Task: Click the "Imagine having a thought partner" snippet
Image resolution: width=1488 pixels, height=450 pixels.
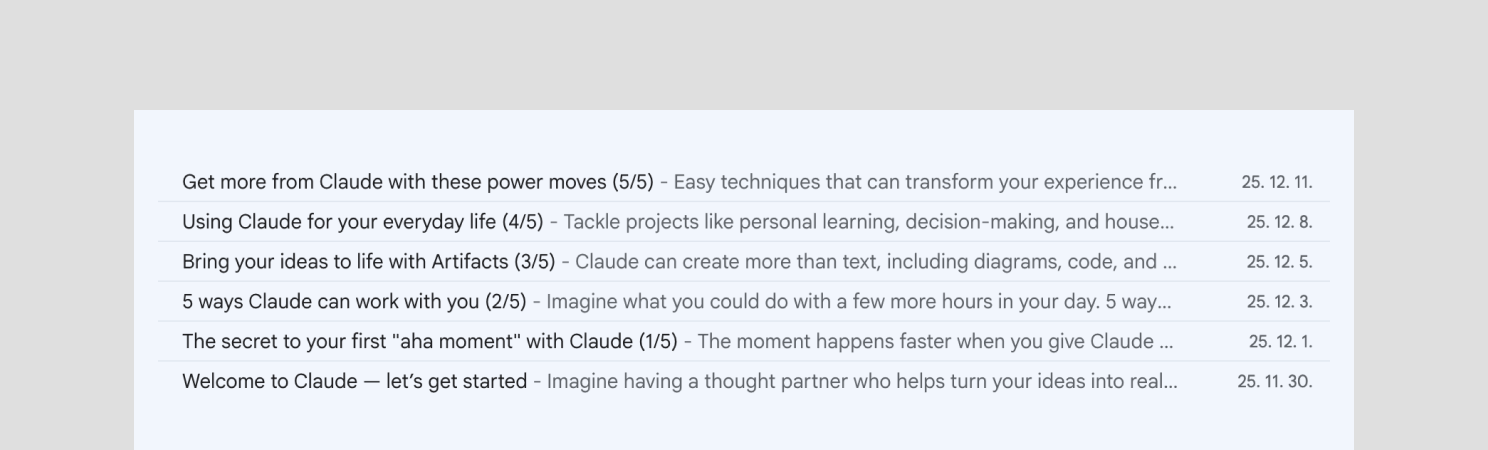Action: click(x=861, y=382)
